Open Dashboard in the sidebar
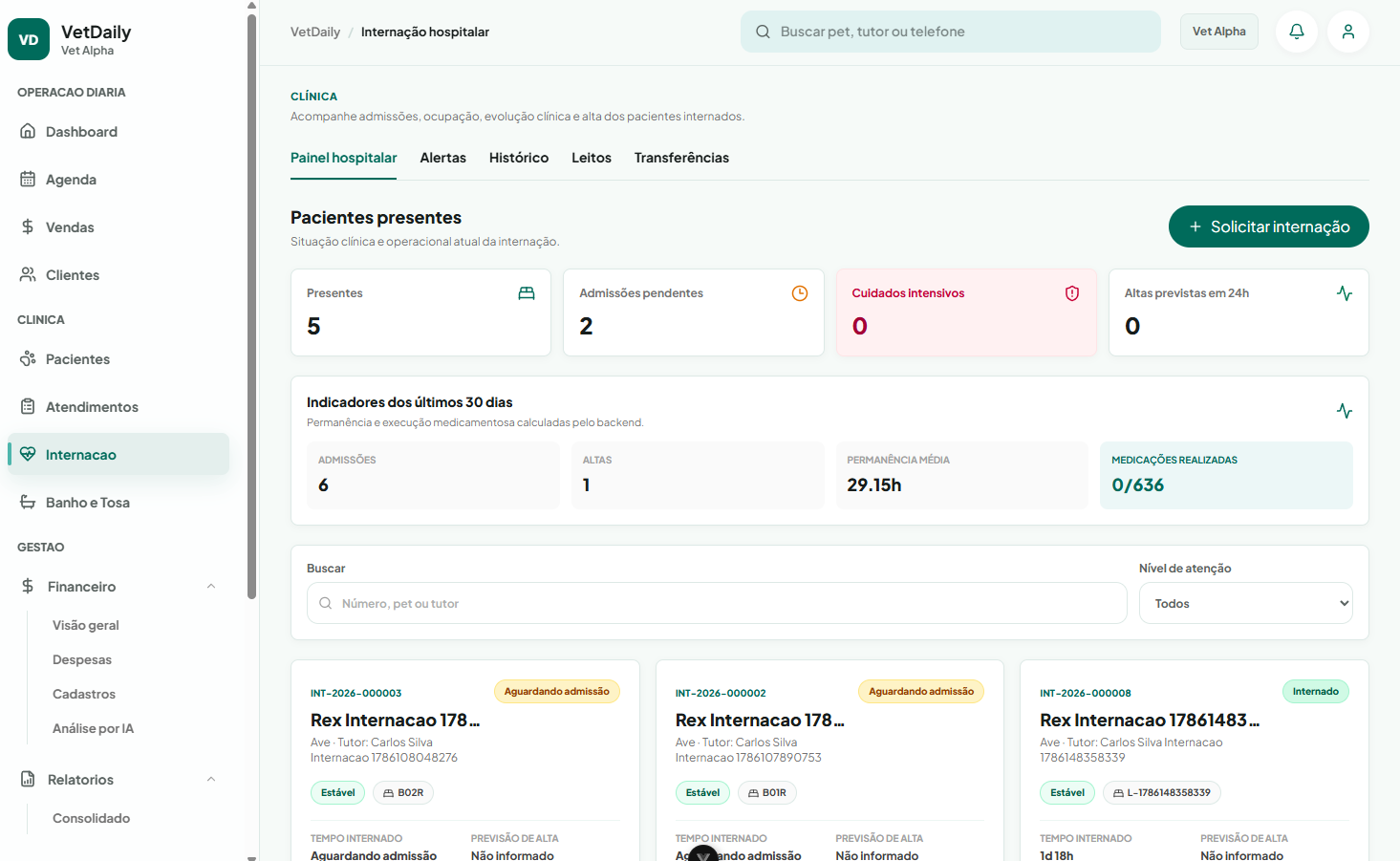Screen dimensions: 1400x861 [118, 131]
